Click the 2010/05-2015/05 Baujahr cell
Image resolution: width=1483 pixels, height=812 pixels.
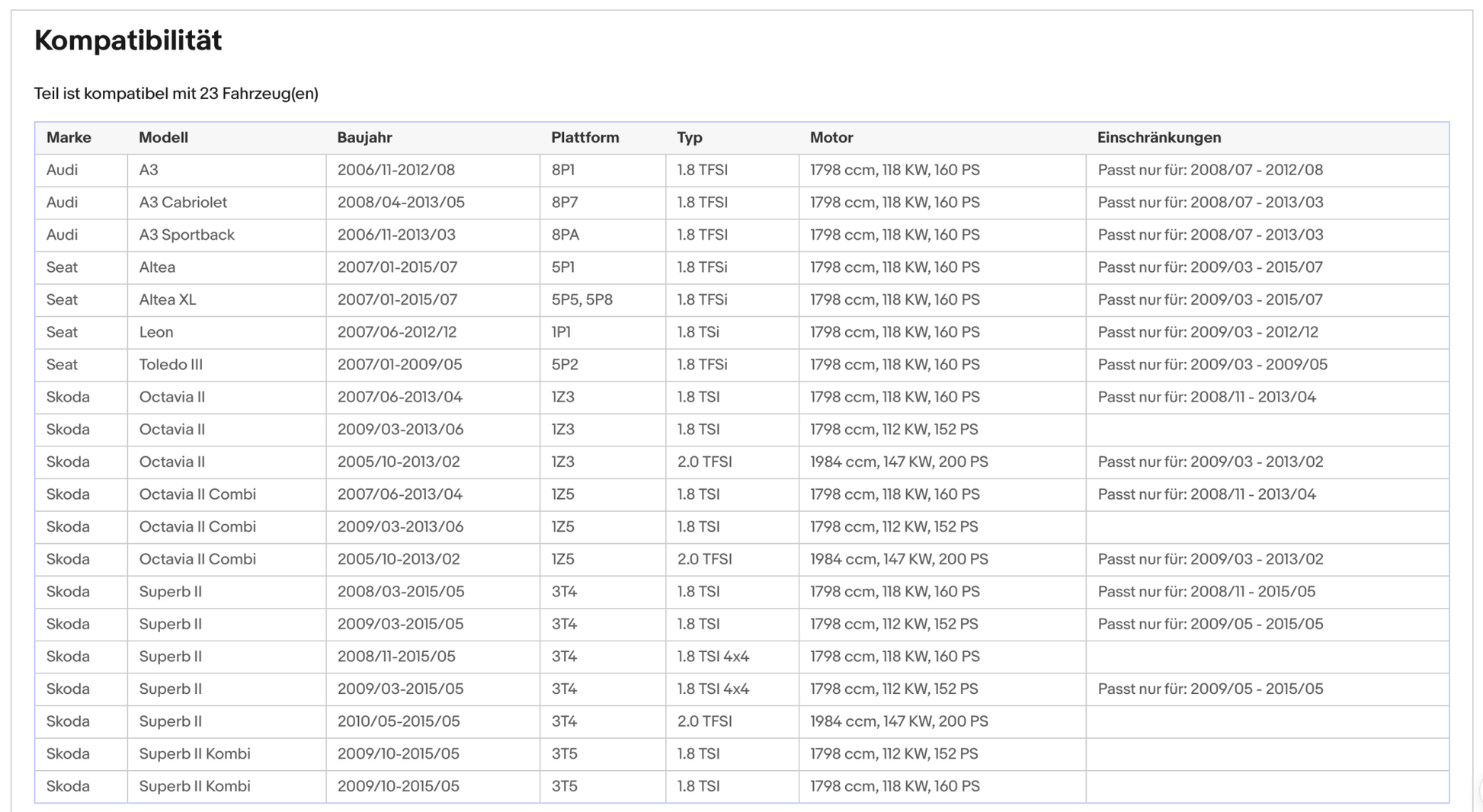click(x=398, y=721)
